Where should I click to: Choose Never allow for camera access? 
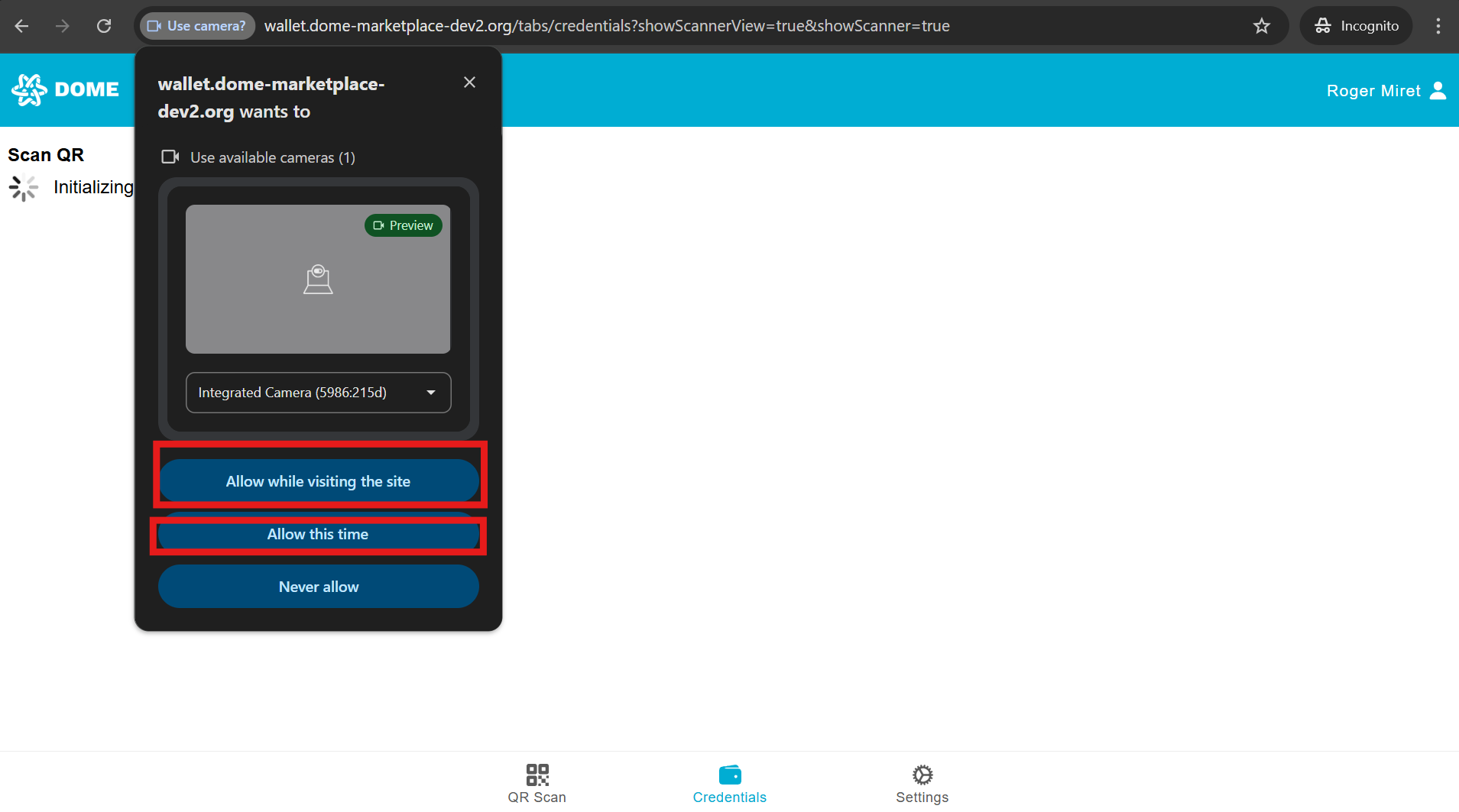pos(318,587)
